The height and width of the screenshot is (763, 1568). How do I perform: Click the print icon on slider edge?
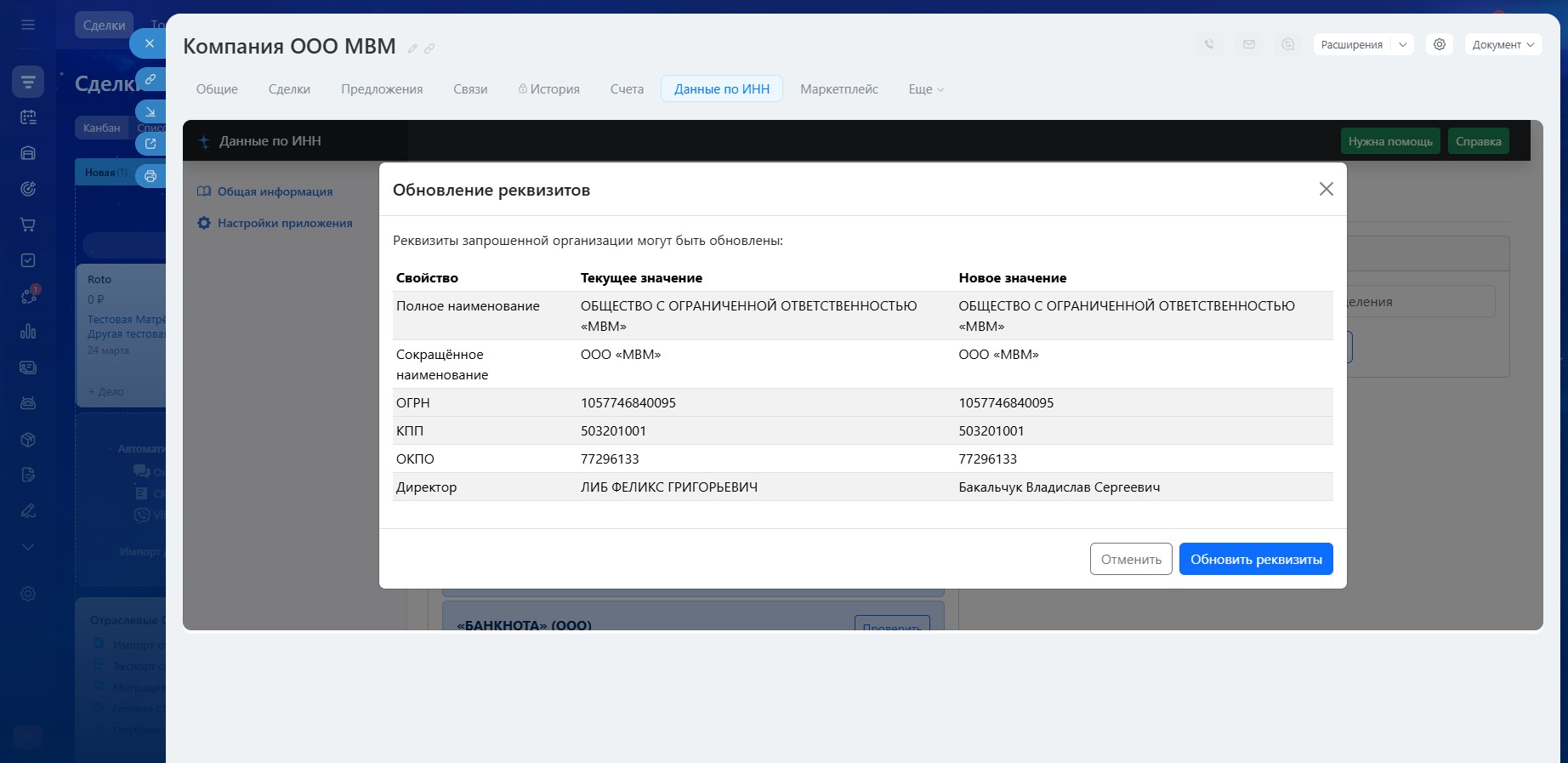[x=151, y=176]
